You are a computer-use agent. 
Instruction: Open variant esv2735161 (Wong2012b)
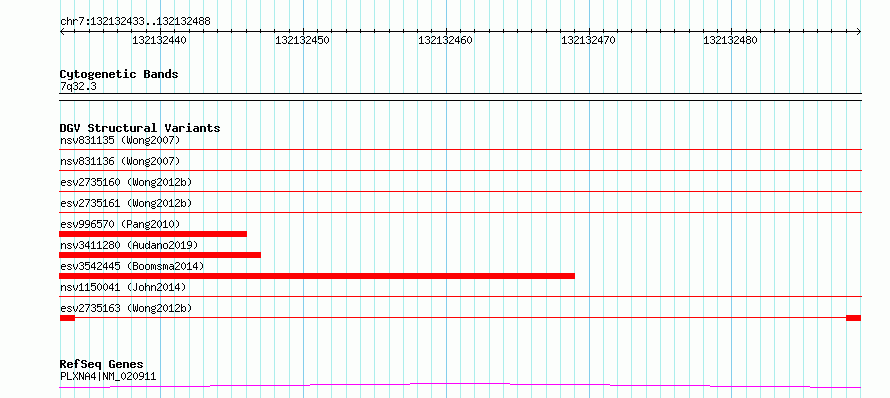coord(126,203)
